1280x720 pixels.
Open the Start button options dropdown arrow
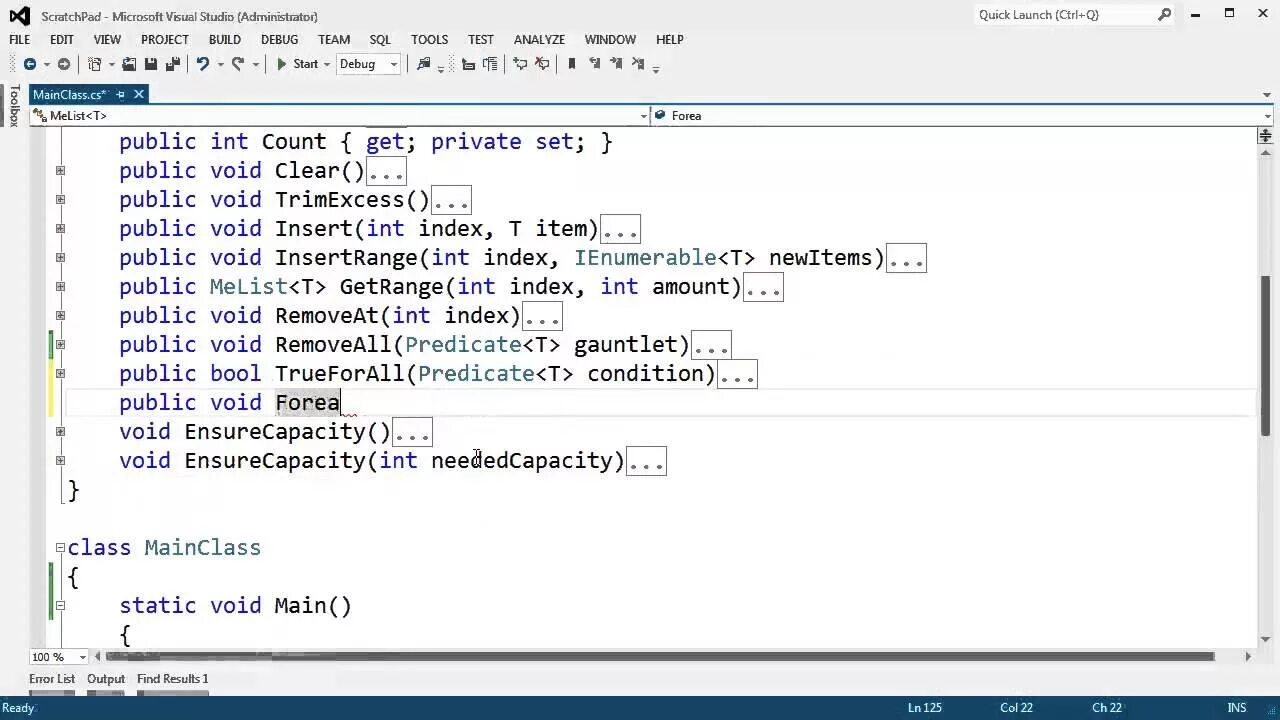click(x=327, y=64)
